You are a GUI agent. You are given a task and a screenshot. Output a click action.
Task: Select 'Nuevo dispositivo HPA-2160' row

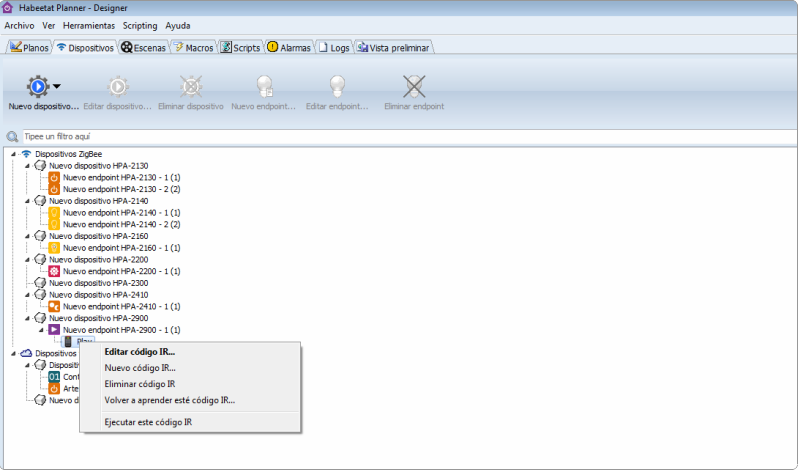[x=98, y=236]
